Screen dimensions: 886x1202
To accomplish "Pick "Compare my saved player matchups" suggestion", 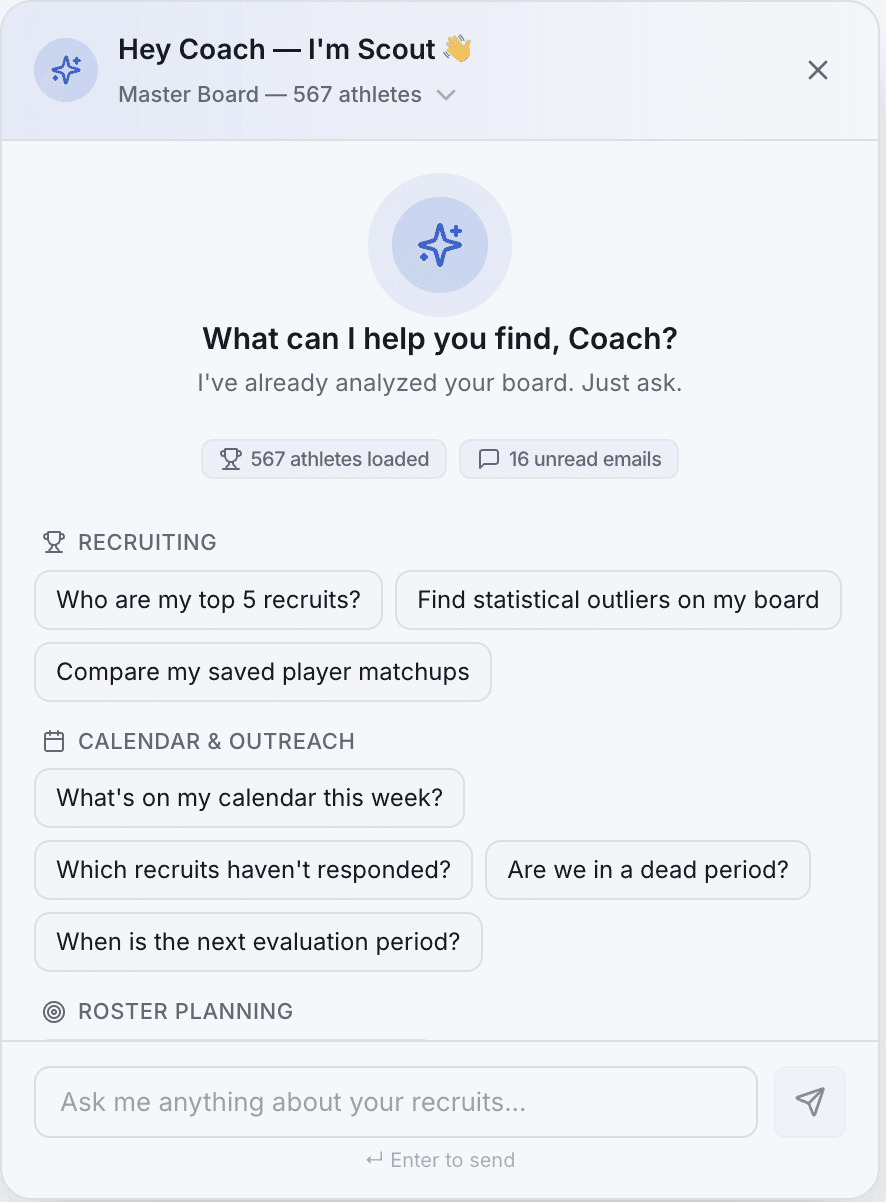I will 263,672.
